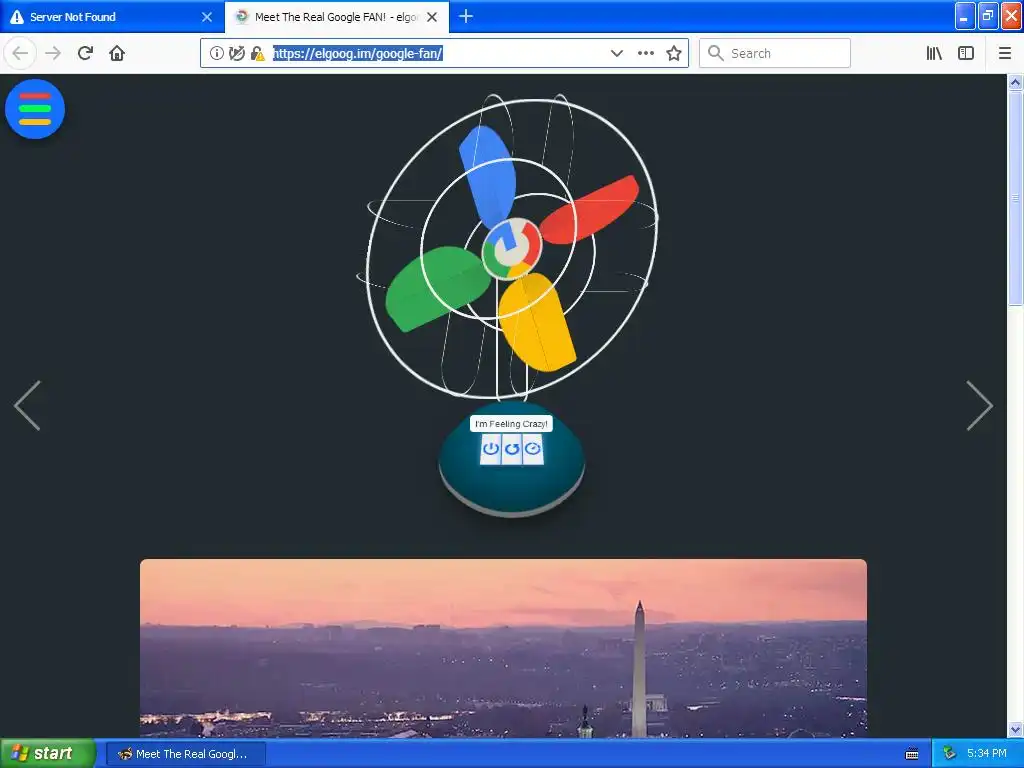Image resolution: width=1024 pixels, height=768 pixels.
Task: Bookmark this page with the star
Action: [x=674, y=53]
